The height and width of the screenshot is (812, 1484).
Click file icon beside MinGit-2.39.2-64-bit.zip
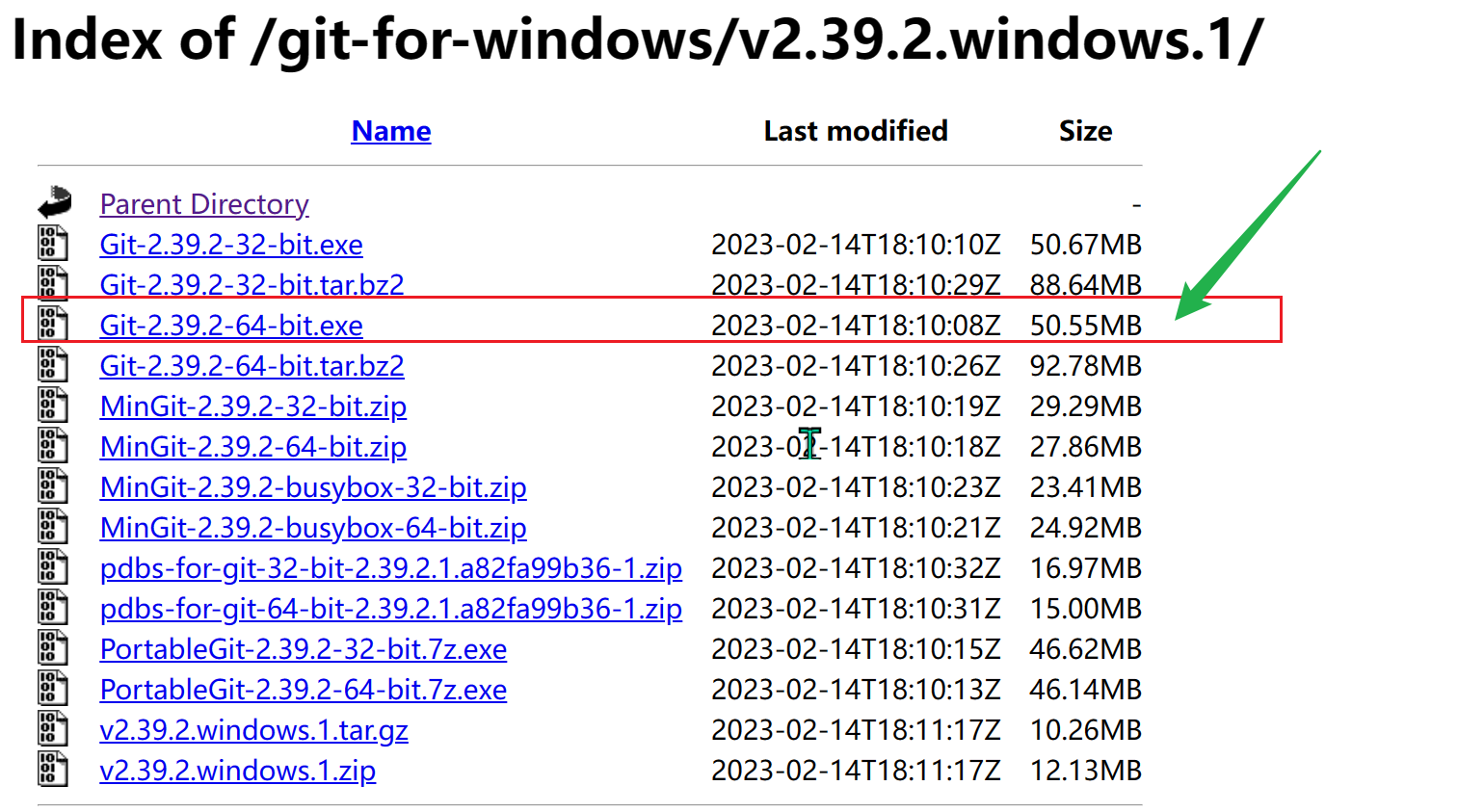(53, 445)
